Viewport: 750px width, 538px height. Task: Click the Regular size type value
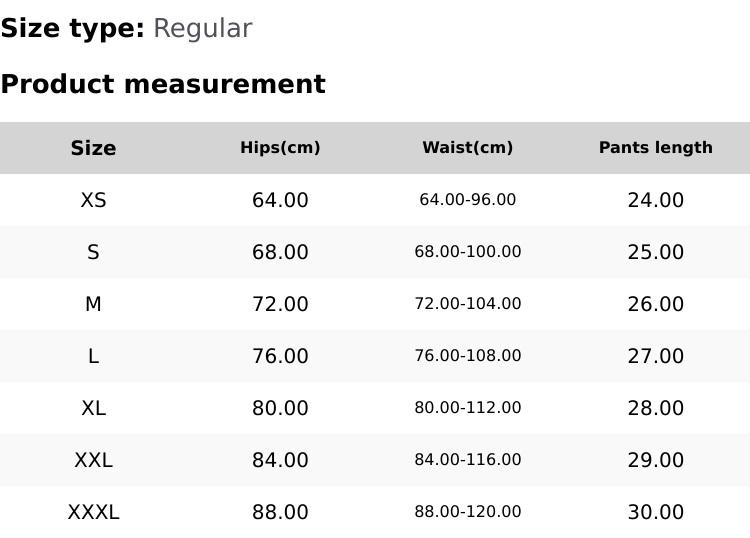[x=202, y=29]
